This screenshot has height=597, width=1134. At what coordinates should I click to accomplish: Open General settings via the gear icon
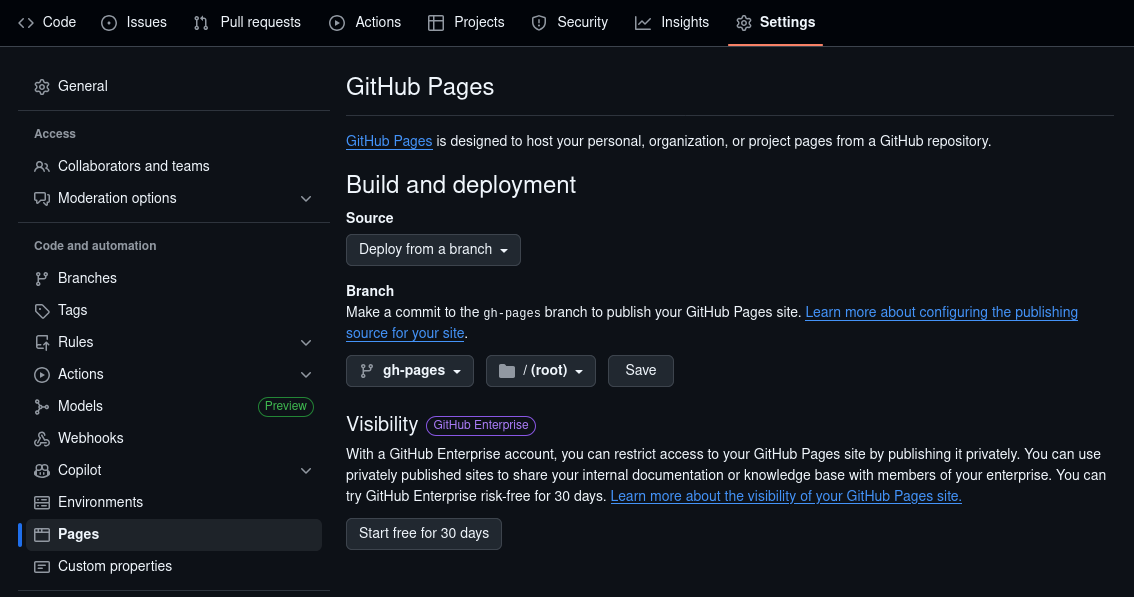[x=42, y=86]
